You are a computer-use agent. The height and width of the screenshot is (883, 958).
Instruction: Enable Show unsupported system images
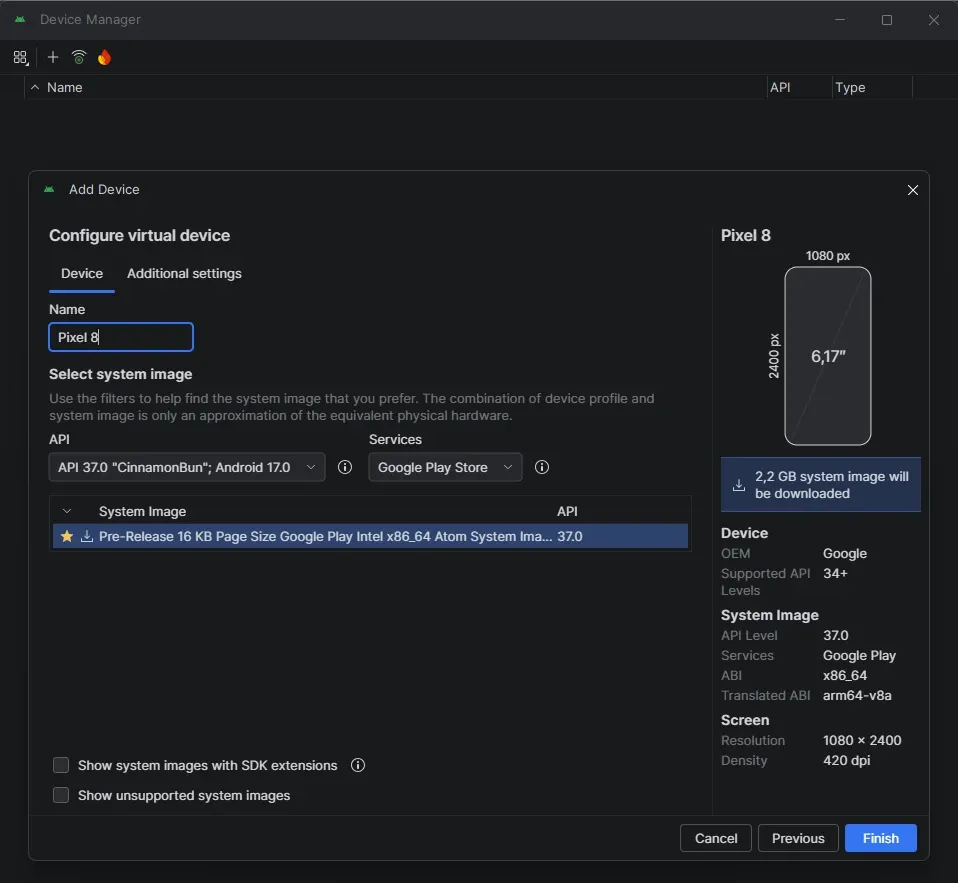[60, 795]
